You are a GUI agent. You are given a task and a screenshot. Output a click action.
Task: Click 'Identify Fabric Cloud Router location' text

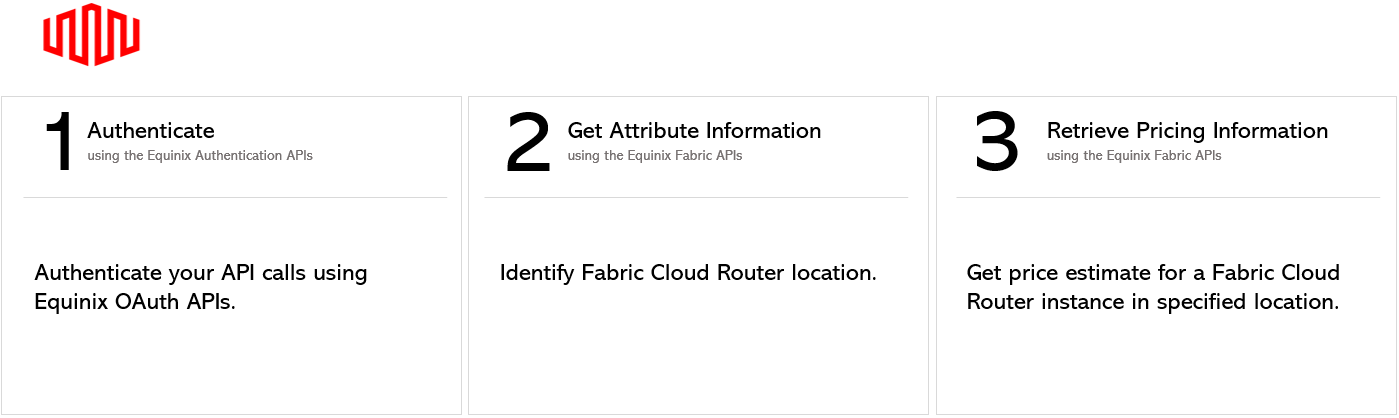pyautogui.click(x=688, y=273)
